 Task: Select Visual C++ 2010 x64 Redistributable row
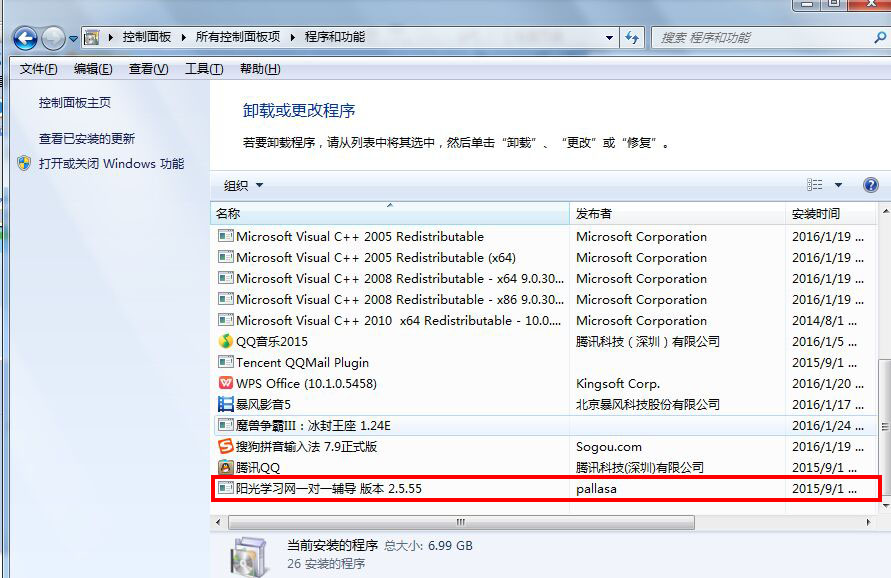pyautogui.click(x=544, y=321)
